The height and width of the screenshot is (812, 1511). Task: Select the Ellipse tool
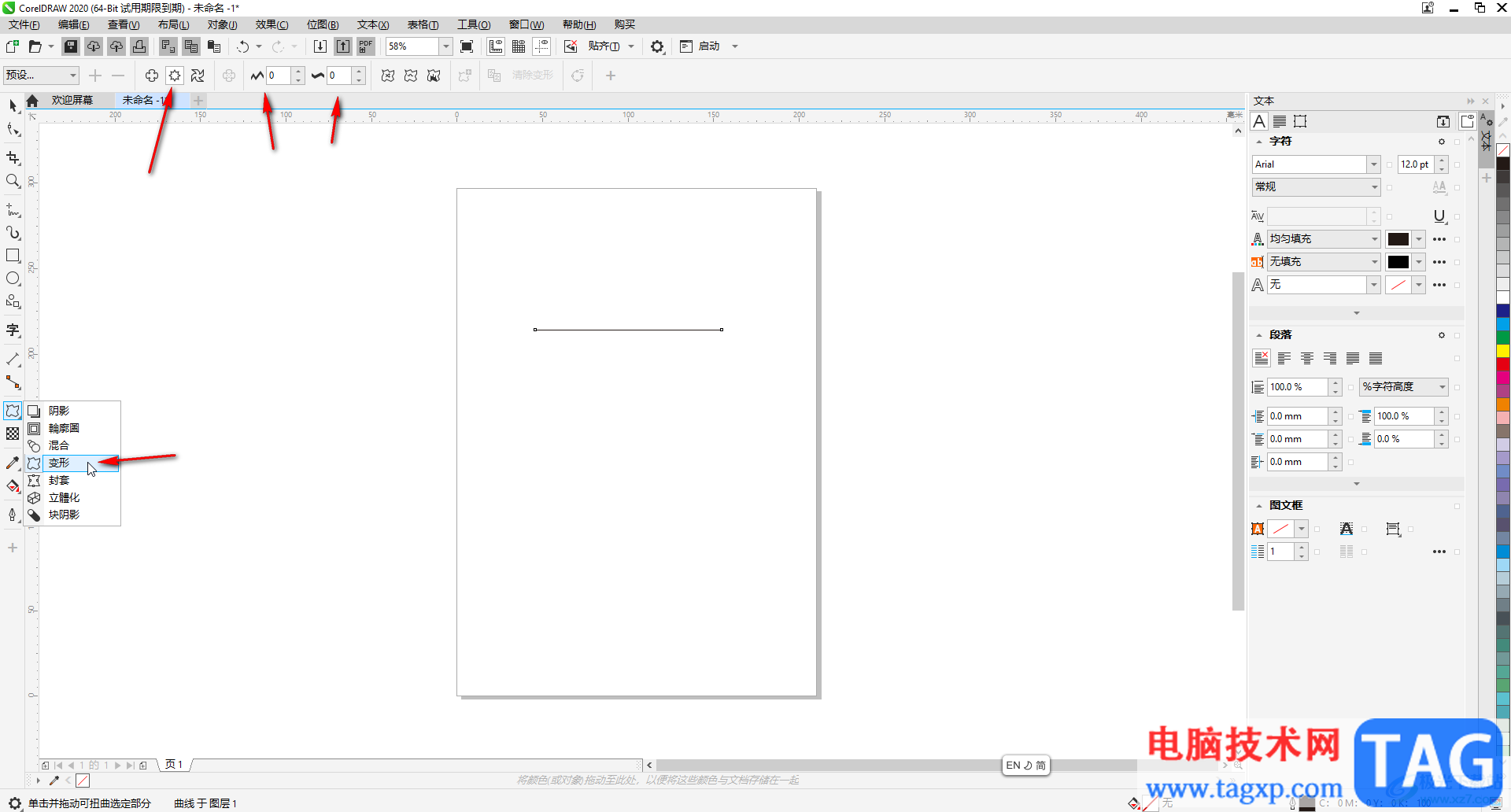click(13, 279)
